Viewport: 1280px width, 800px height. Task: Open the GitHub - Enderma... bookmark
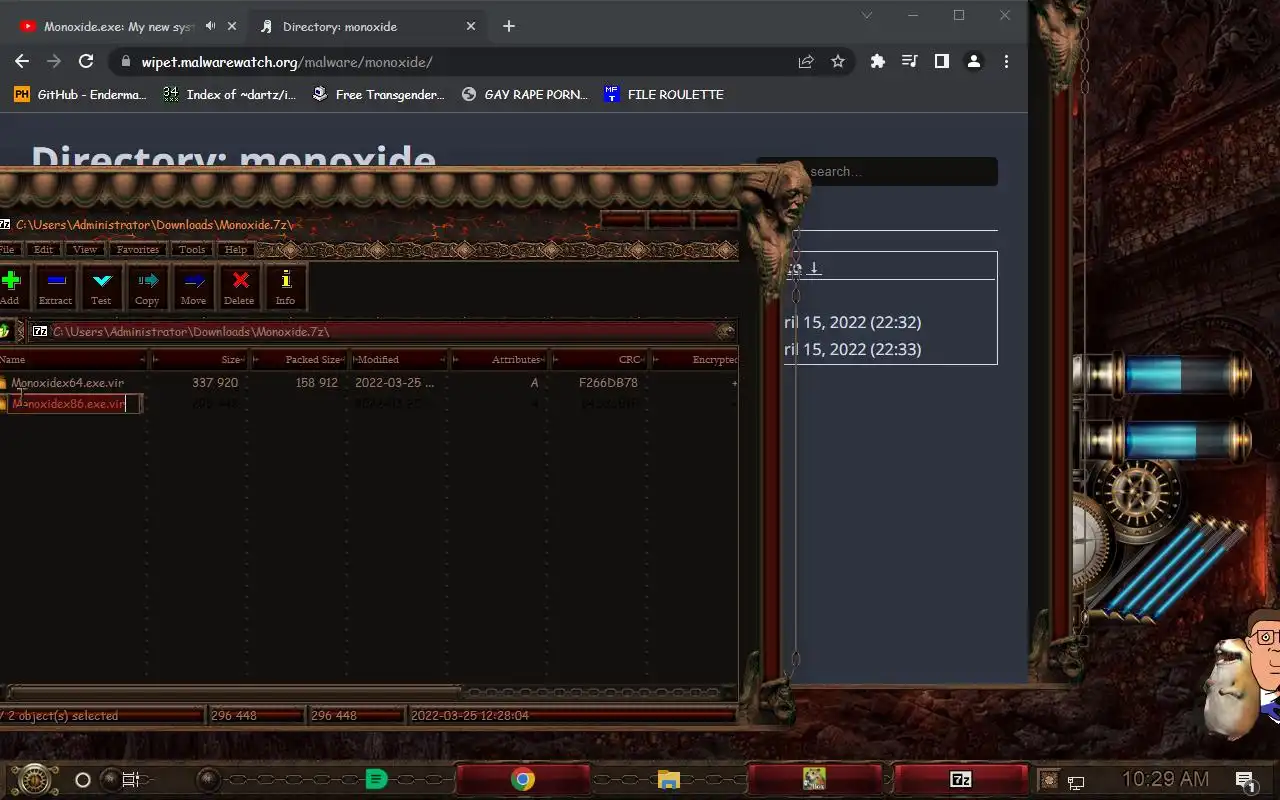(80, 95)
